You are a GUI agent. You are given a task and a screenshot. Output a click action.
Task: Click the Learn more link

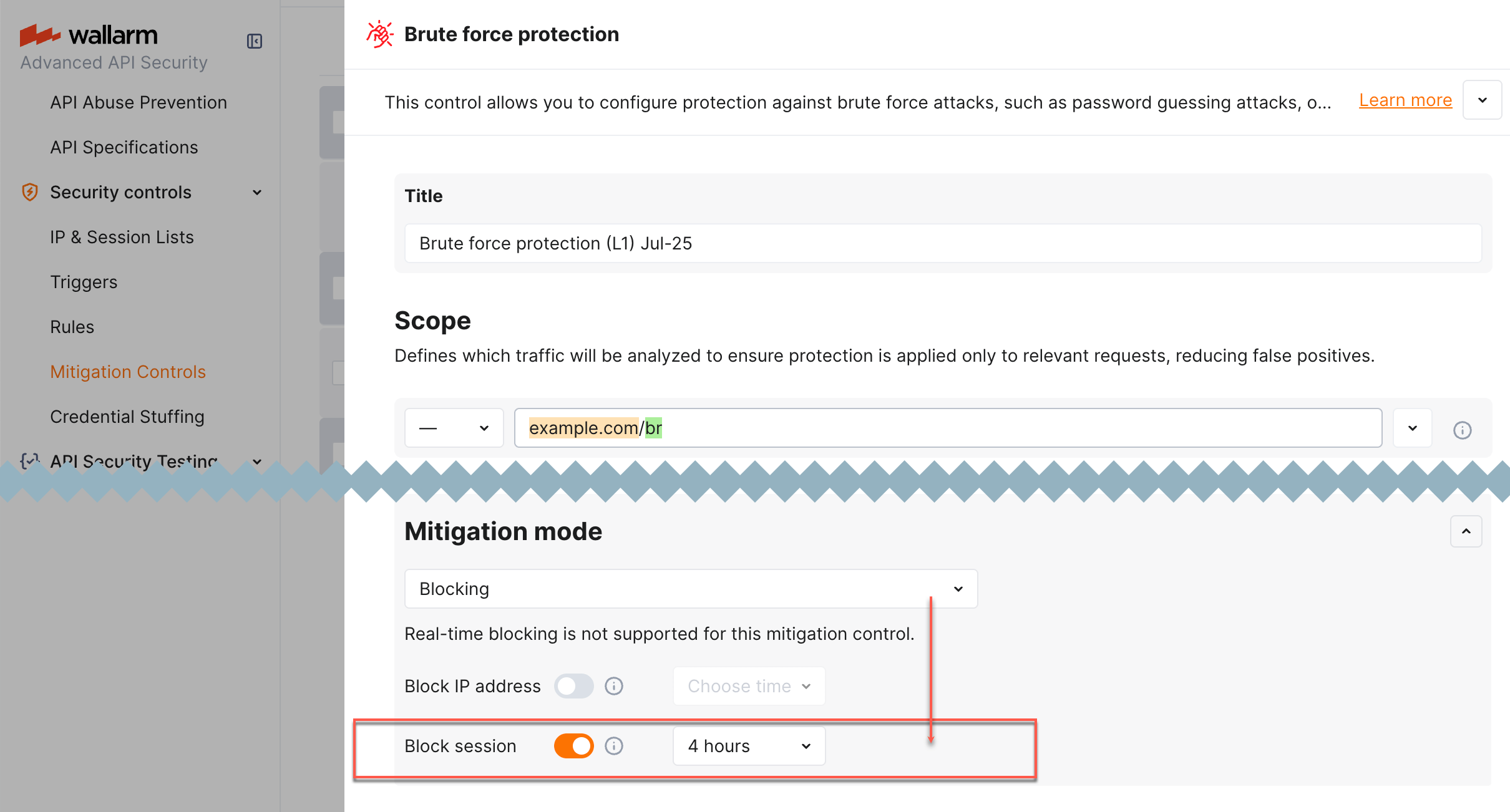pyautogui.click(x=1405, y=100)
